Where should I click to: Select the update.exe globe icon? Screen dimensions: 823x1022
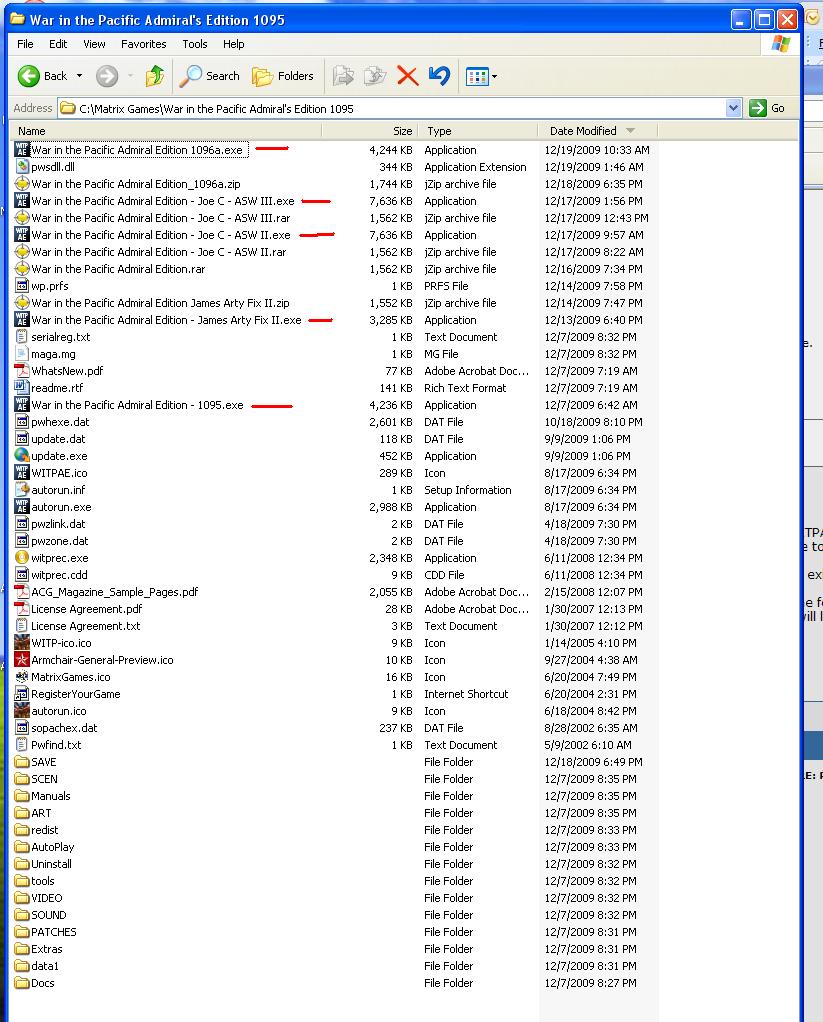coord(22,456)
